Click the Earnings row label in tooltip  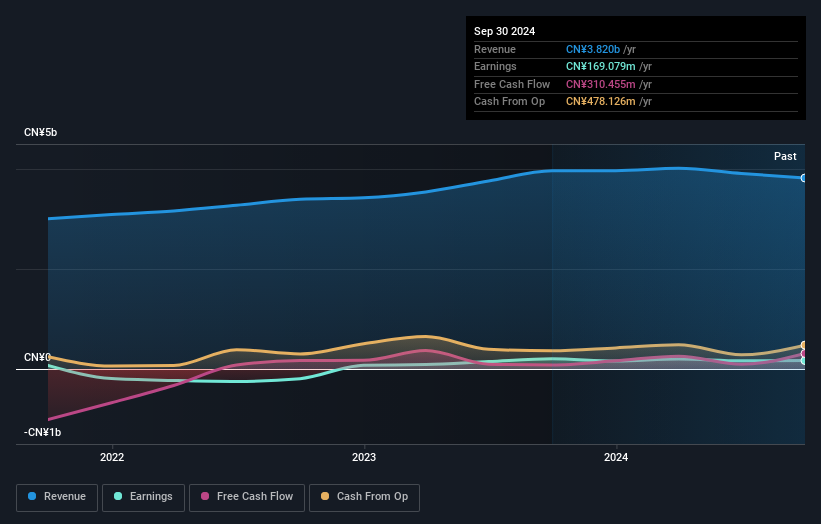[495, 66]
